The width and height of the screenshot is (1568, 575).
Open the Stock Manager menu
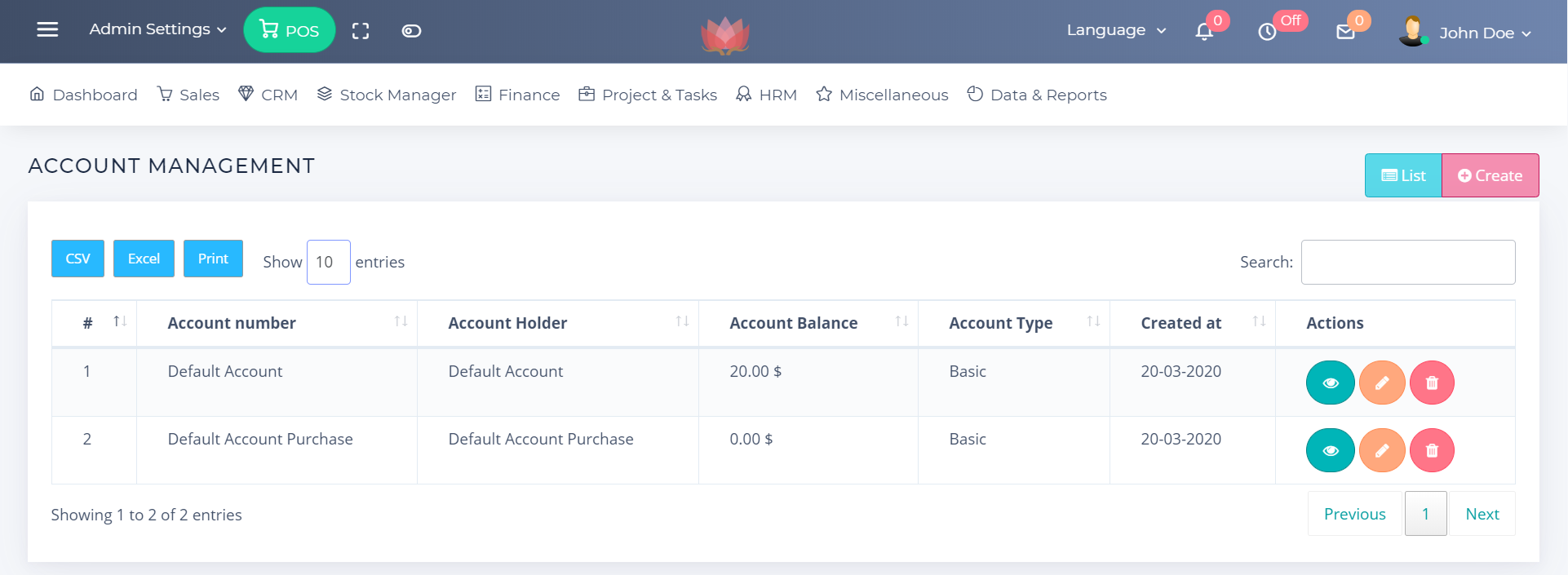coord(387,95)
